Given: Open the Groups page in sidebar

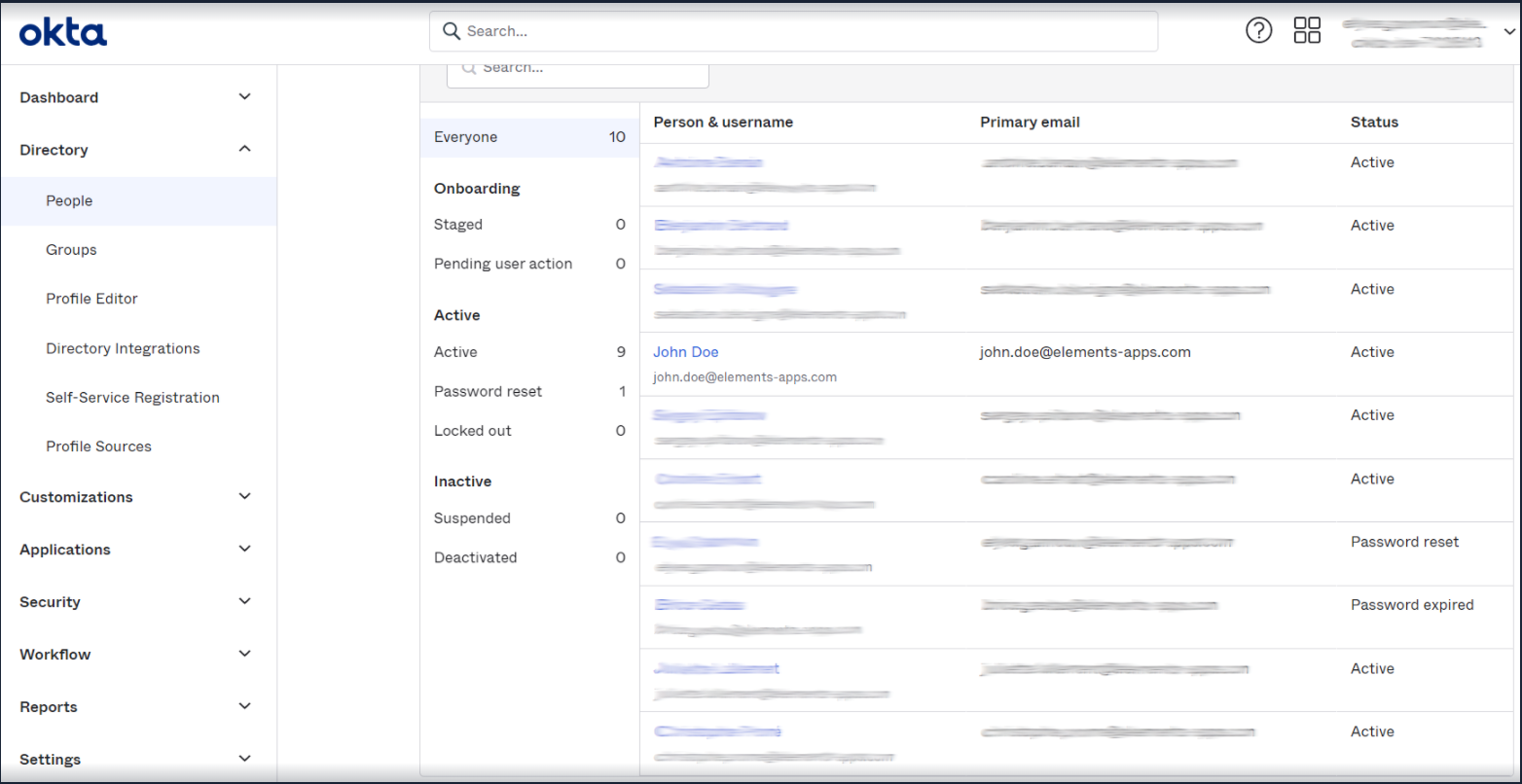Looking at the screenshot, I should click(71, 250).
